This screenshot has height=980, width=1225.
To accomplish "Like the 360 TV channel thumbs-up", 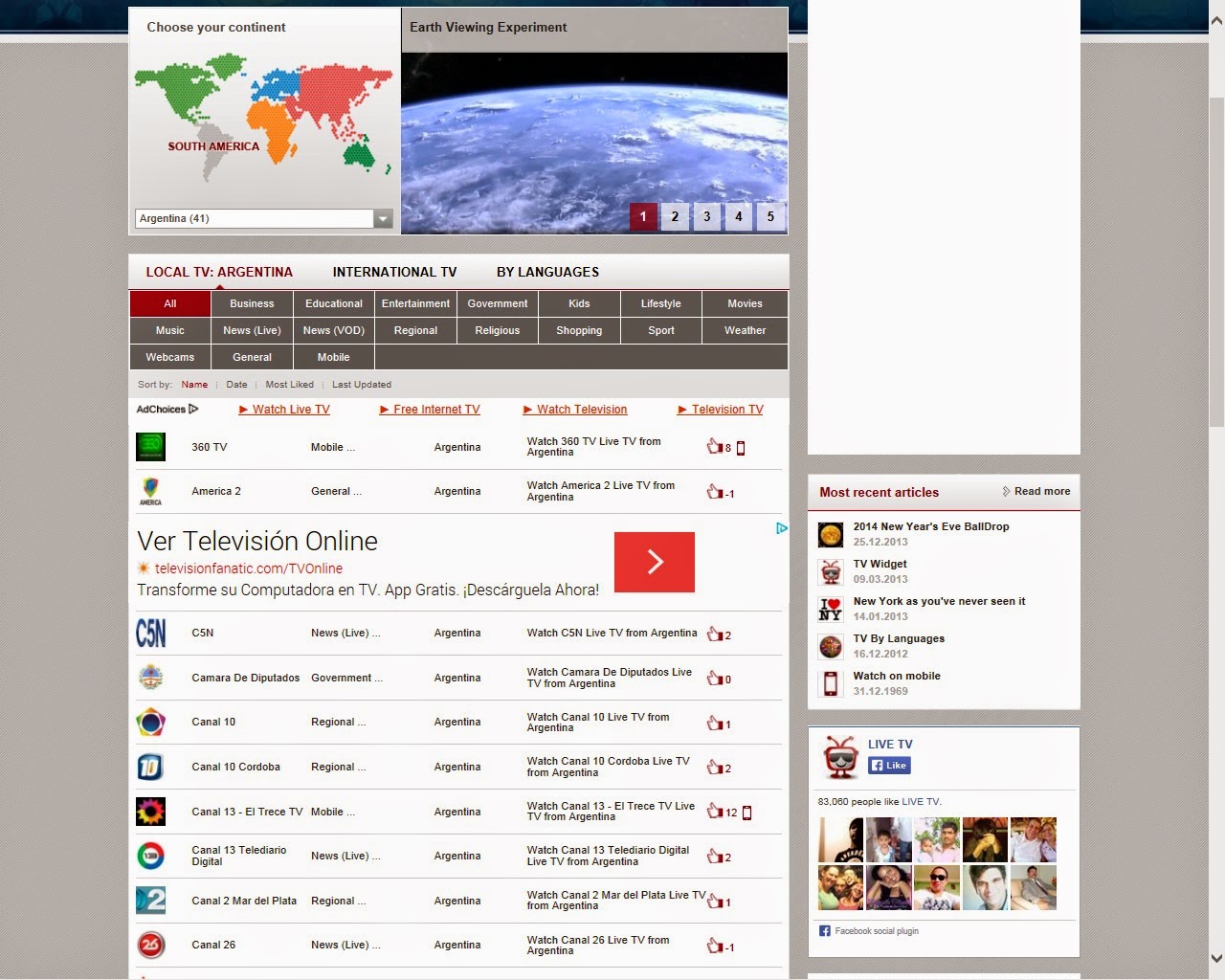I will click(x=714, y=446).
